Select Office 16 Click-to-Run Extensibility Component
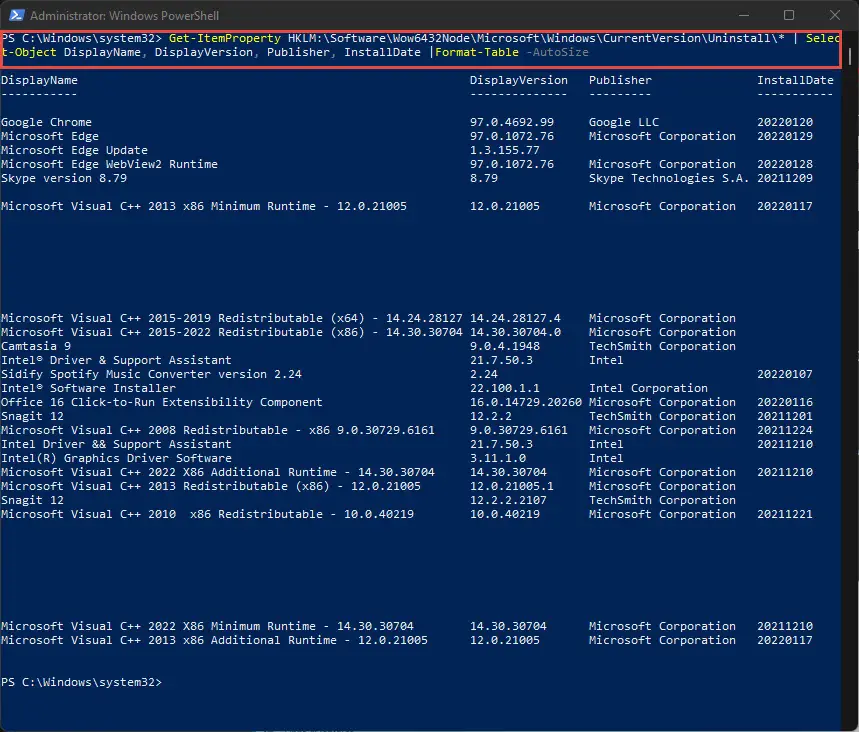 [x=162, y=402]
